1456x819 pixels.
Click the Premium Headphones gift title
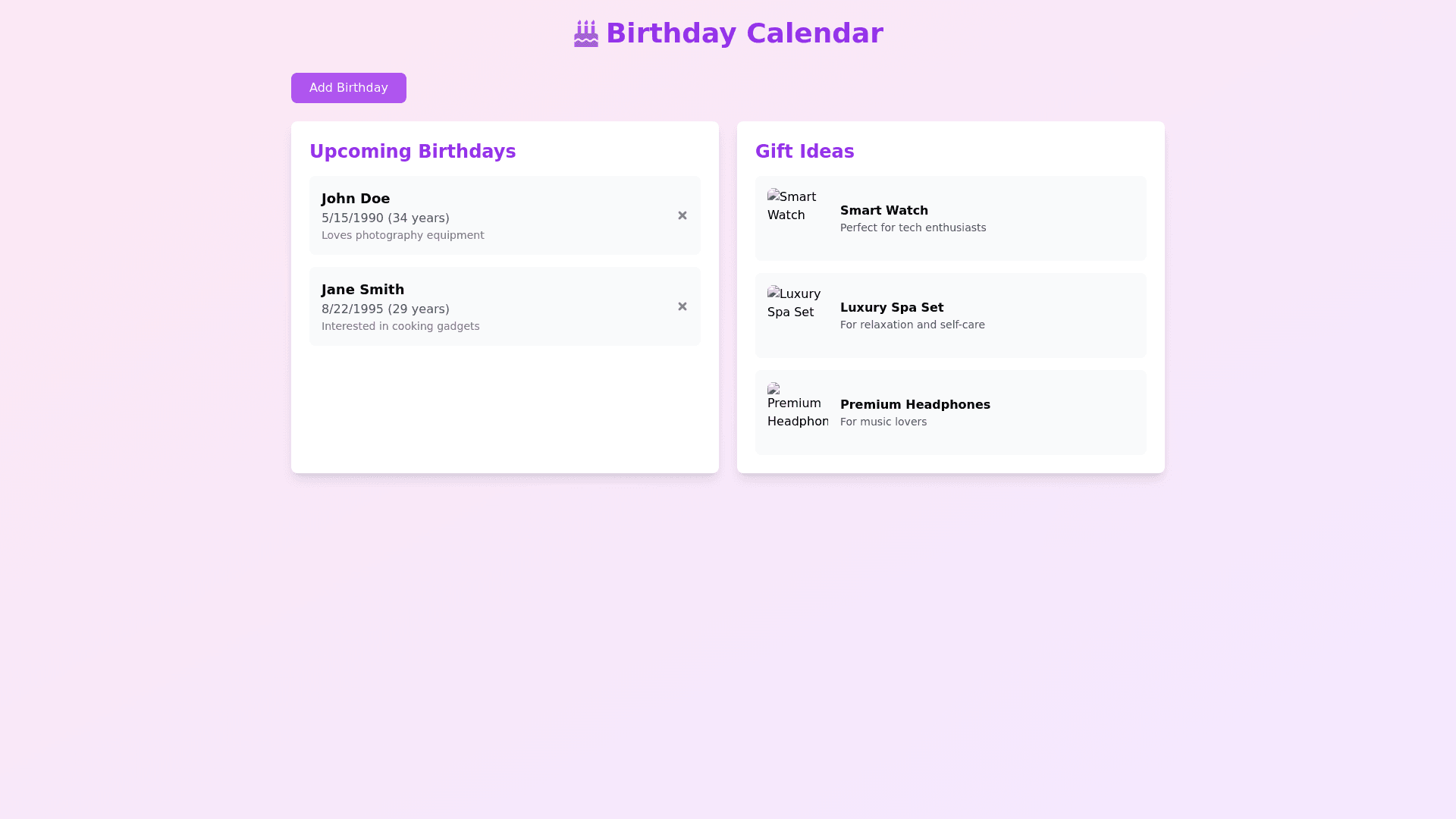[x=915, y=404]
